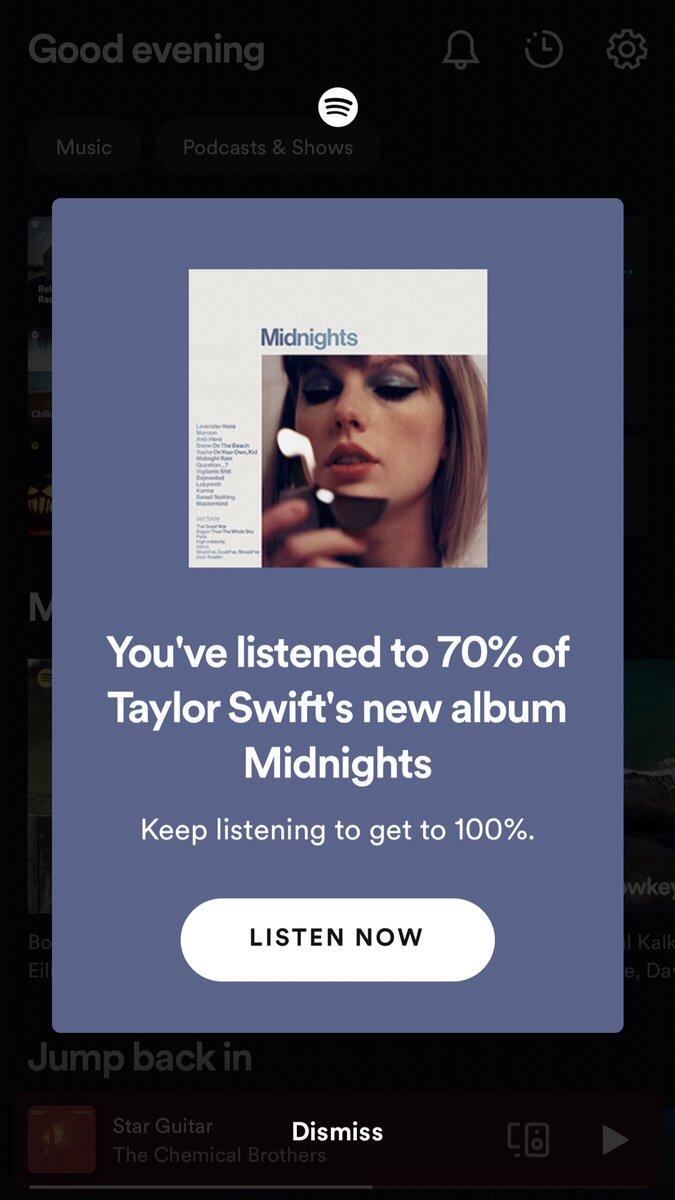
Task: Tap the Good evening greeting header
Action: [x=146, y=50]
